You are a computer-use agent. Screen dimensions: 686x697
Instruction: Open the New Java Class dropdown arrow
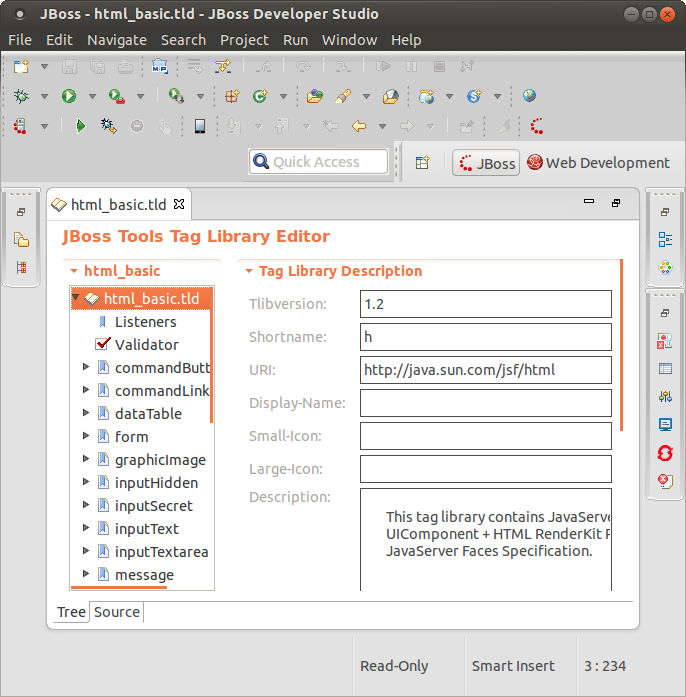(x=283, y=96)
